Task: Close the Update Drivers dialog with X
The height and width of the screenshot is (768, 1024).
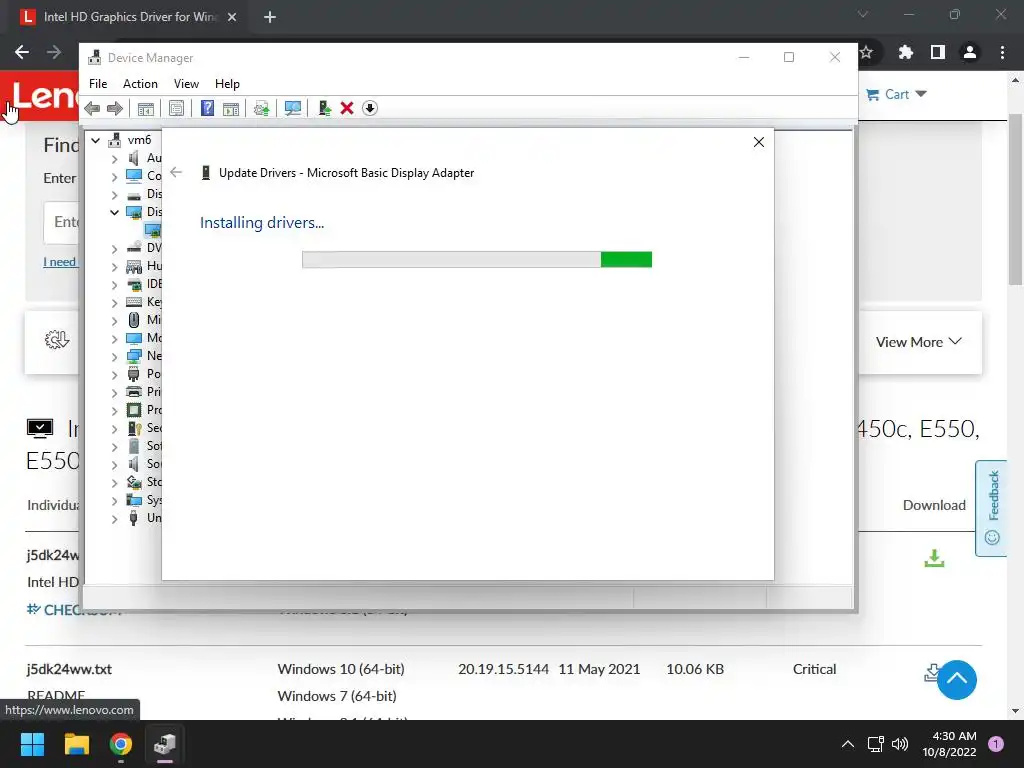Action: 758,142
